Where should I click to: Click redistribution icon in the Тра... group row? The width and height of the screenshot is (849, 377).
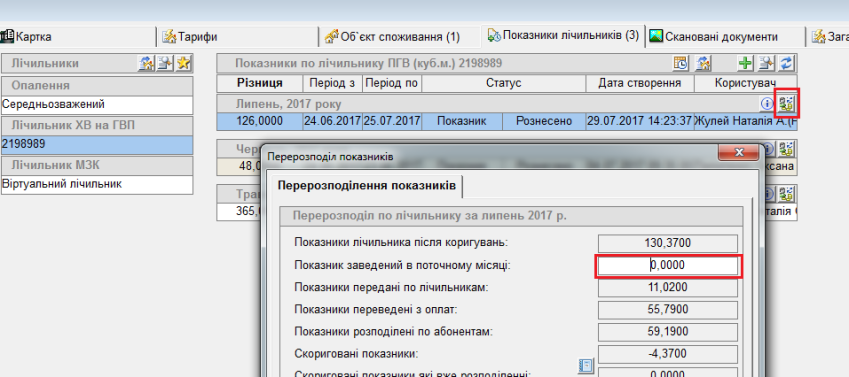pos(787,193)
